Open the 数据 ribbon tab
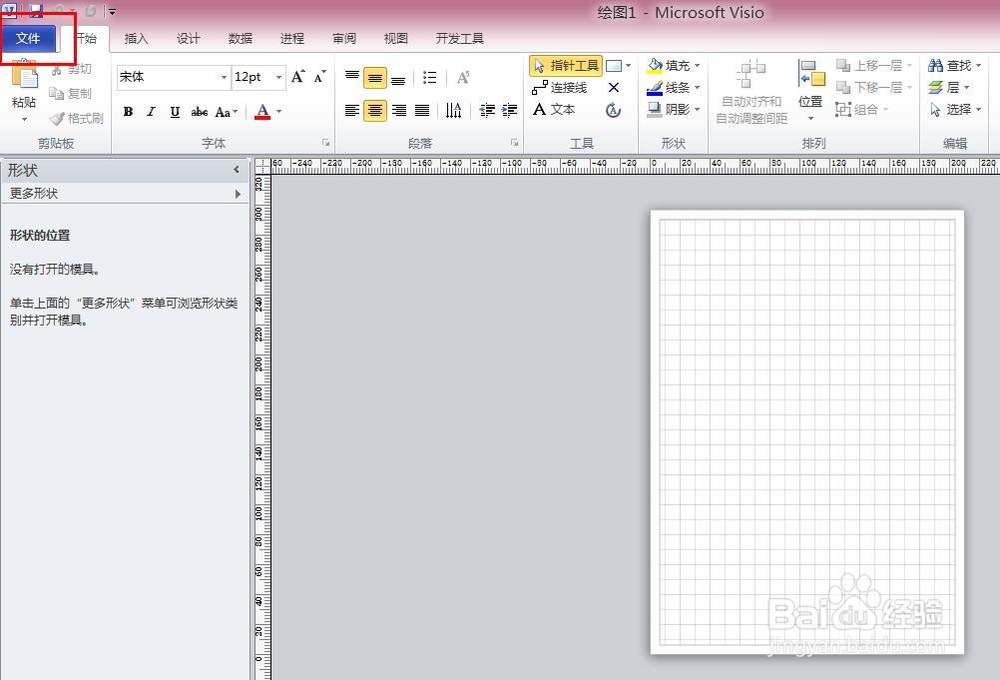 point(240,38)
